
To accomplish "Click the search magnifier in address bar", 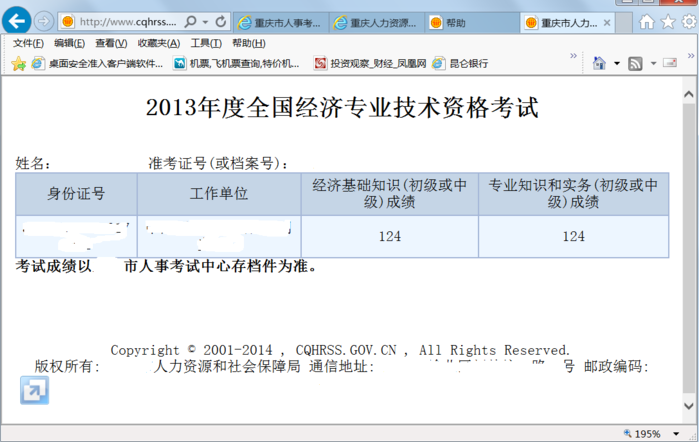I will pyautogui.click(x=190, y=21).
